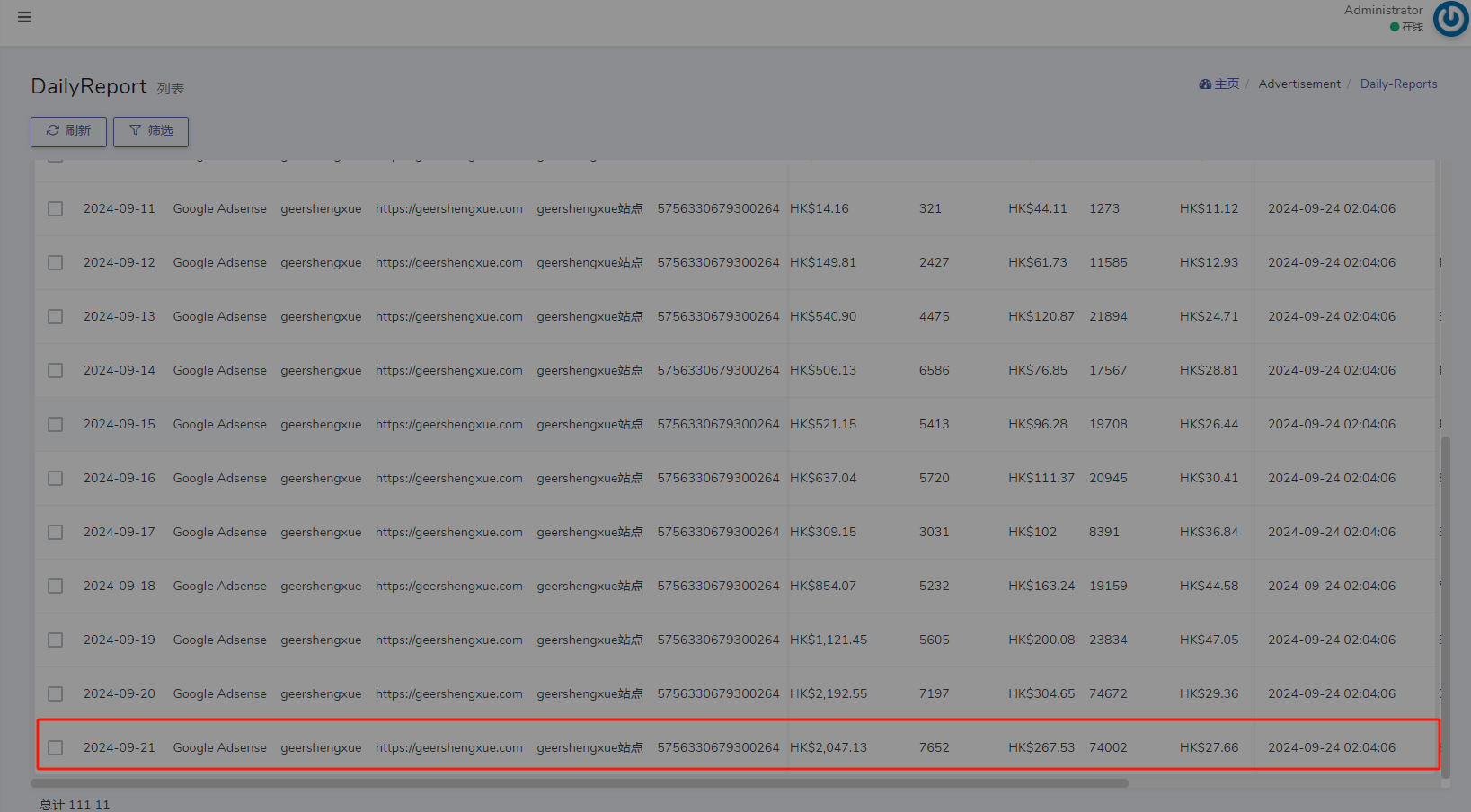
Task: Tick checkbox for 2024-09-19 row
Action: [x=56, y=640]
